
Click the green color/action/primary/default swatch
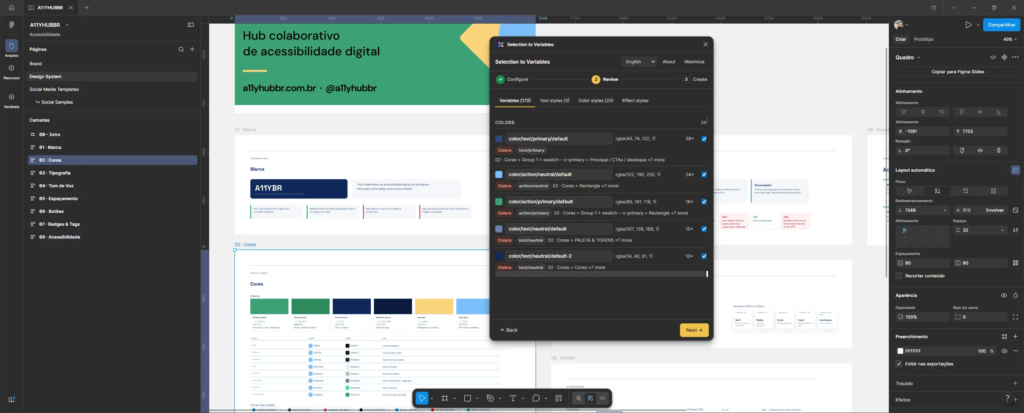point(499,202)
